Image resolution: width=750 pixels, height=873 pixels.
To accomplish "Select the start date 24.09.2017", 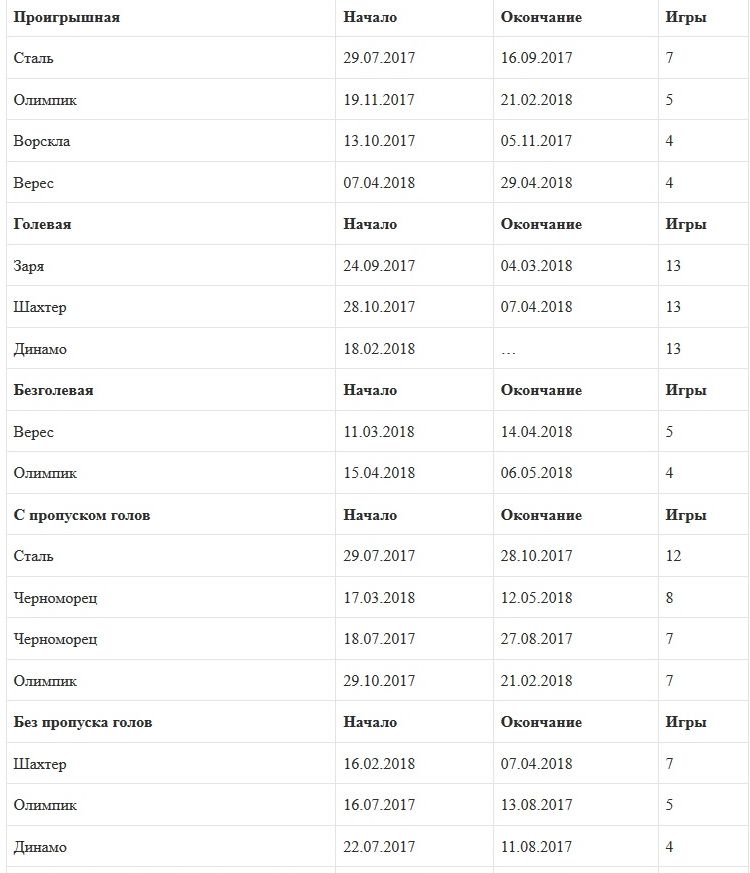I will pos(379,266).
